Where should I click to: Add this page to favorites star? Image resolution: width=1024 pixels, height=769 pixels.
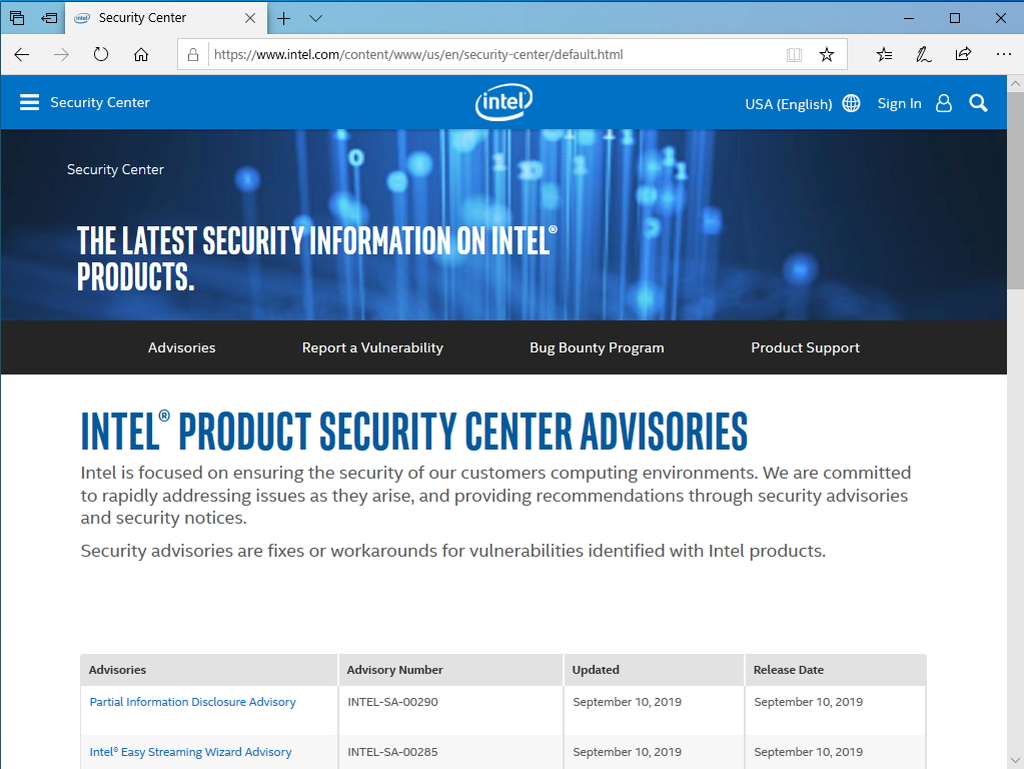(827, 54)
